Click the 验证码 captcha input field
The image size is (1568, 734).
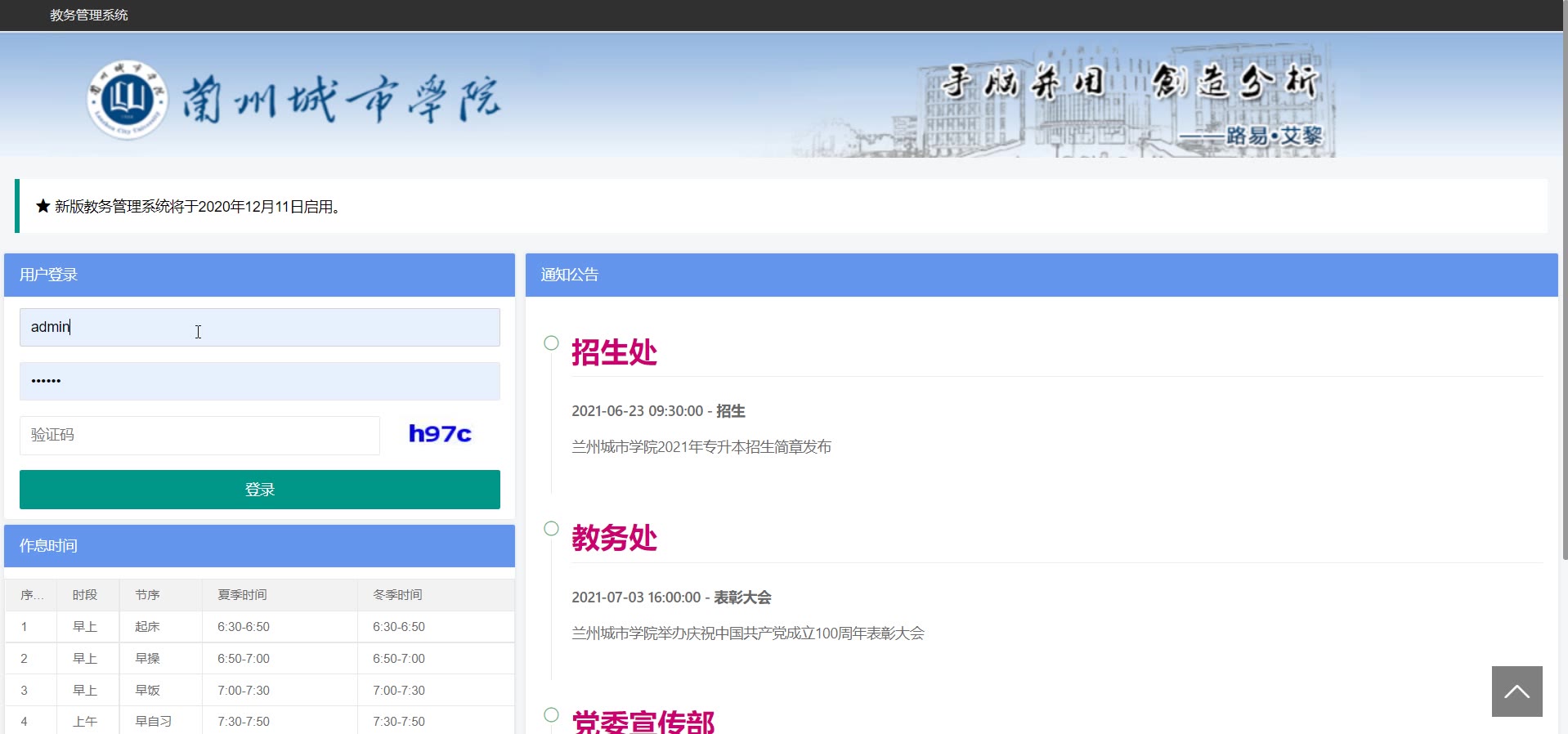click(x=199, y=435)
